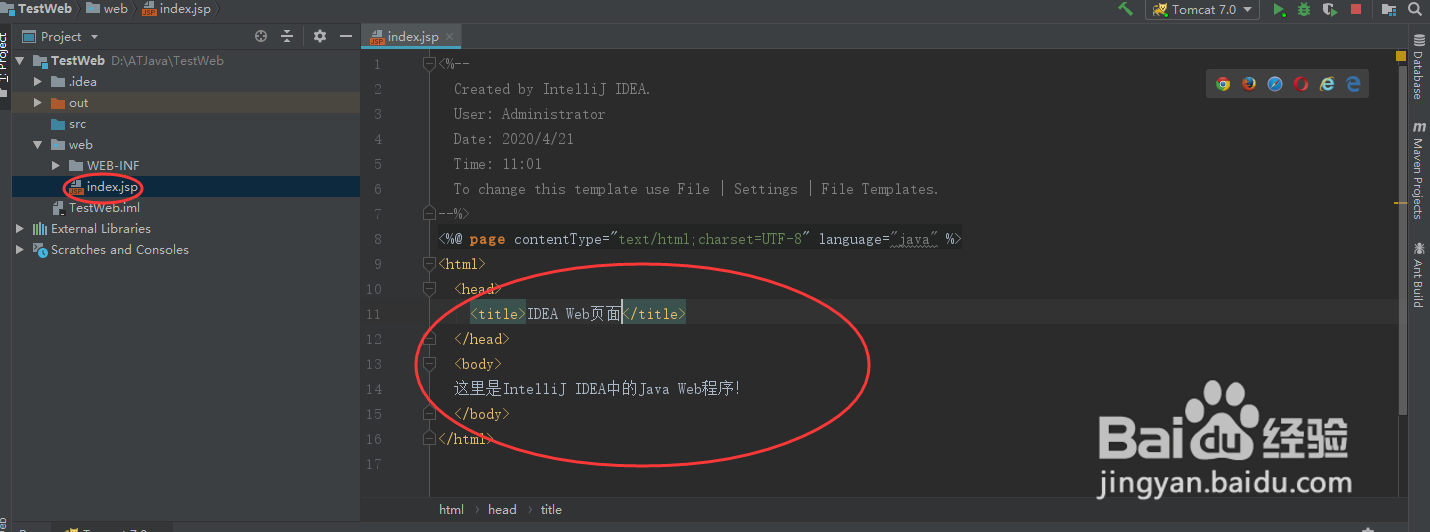Toggle the Ant Build tool window
1430x532 pixels.
pos(1418,274)
